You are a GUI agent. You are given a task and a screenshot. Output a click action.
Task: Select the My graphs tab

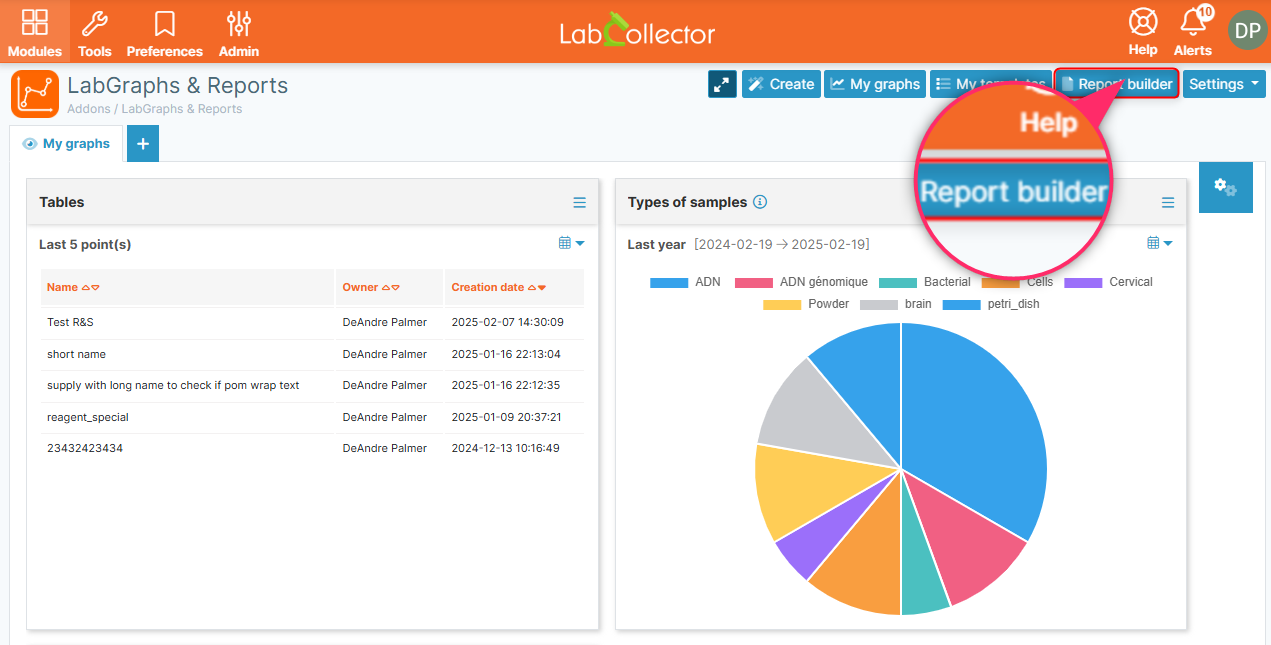66,144
